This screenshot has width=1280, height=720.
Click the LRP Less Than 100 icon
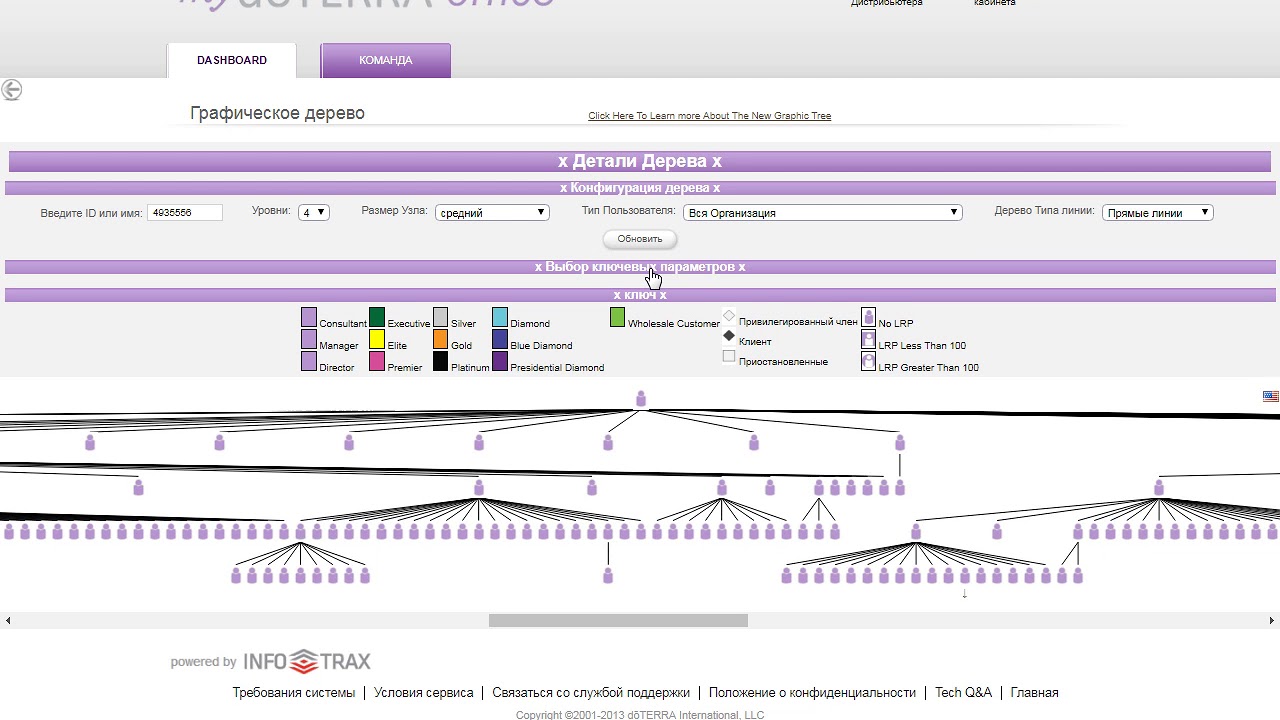click(868, 340)
